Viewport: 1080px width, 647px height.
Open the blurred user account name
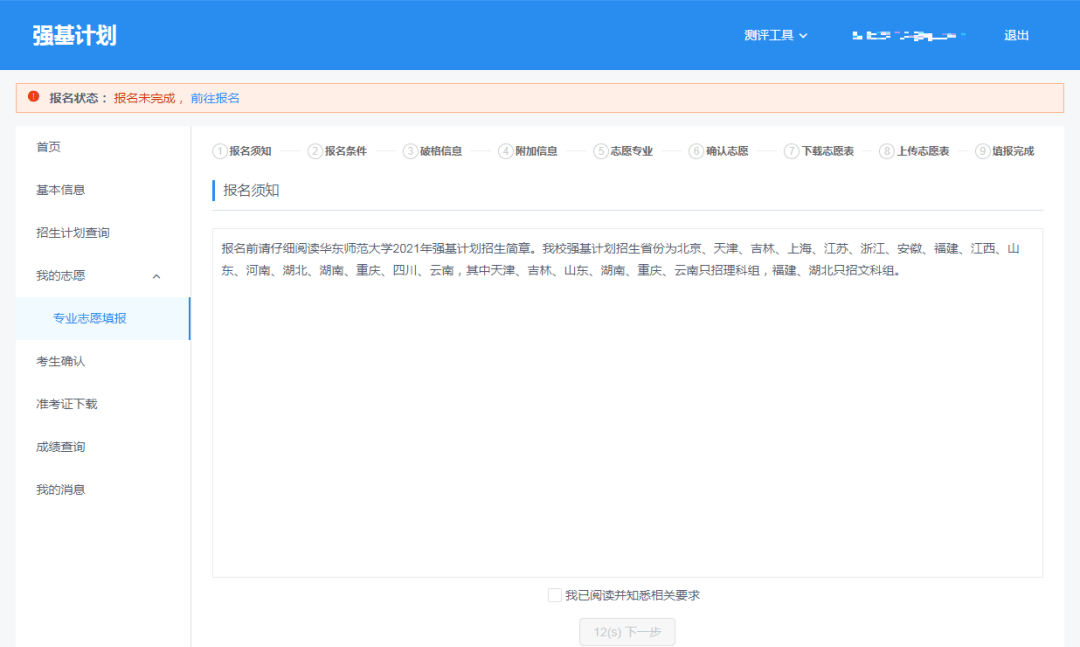(x=908, y=35)
